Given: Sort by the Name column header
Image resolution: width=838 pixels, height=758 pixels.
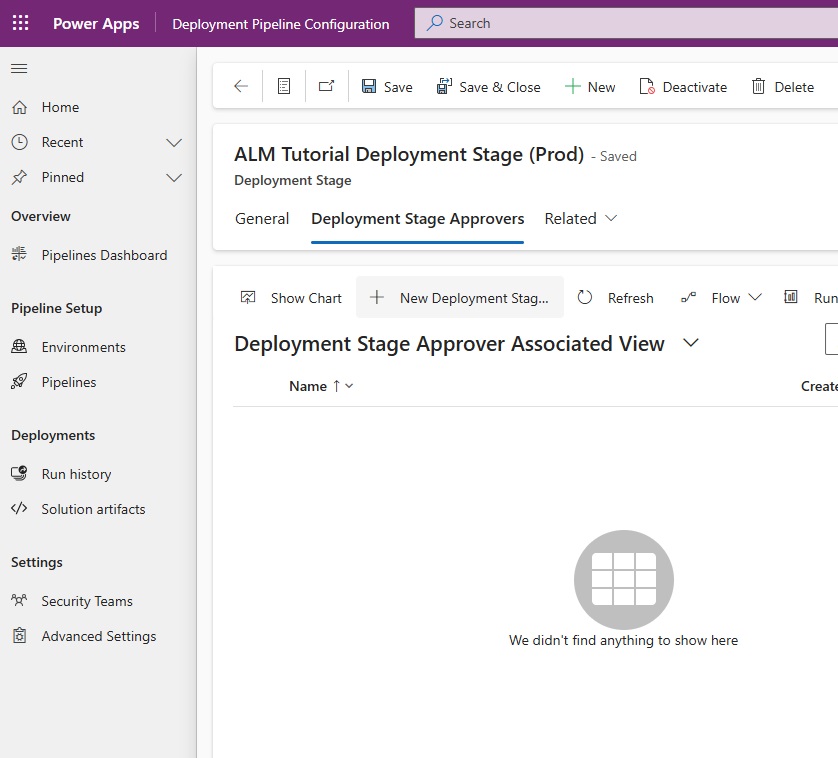Looking at the screenshot, I should pos(308,386).
